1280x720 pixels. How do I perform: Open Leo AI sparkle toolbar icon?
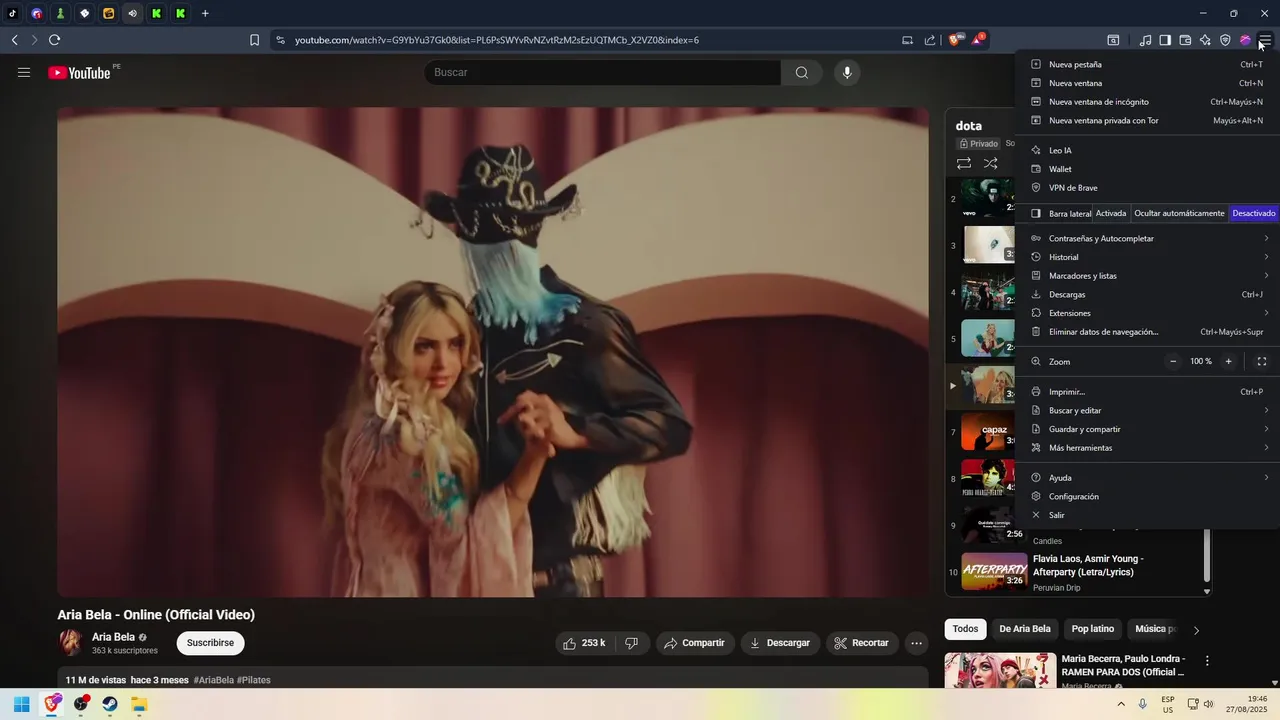(x=1205, y=40)
